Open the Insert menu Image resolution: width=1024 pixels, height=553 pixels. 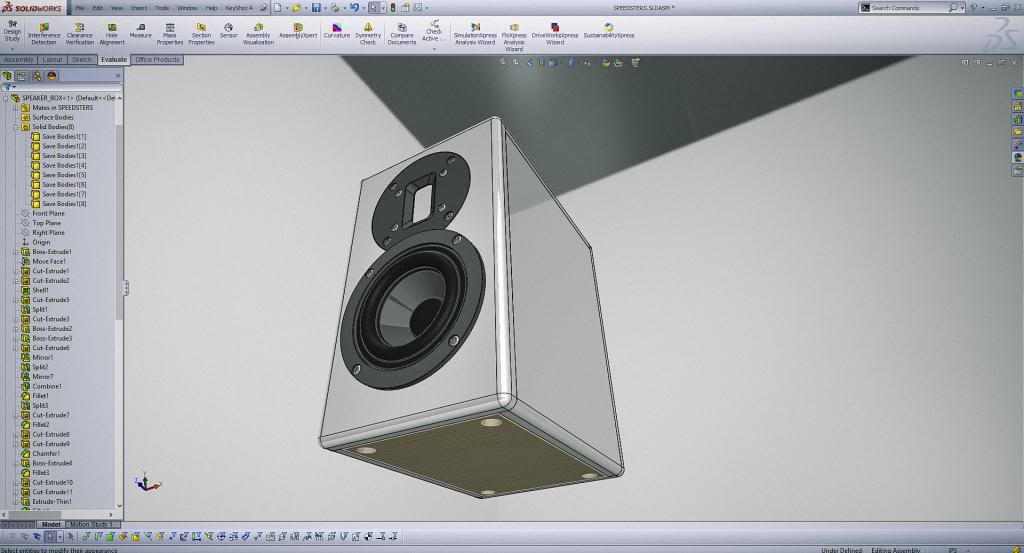[139, 8]
